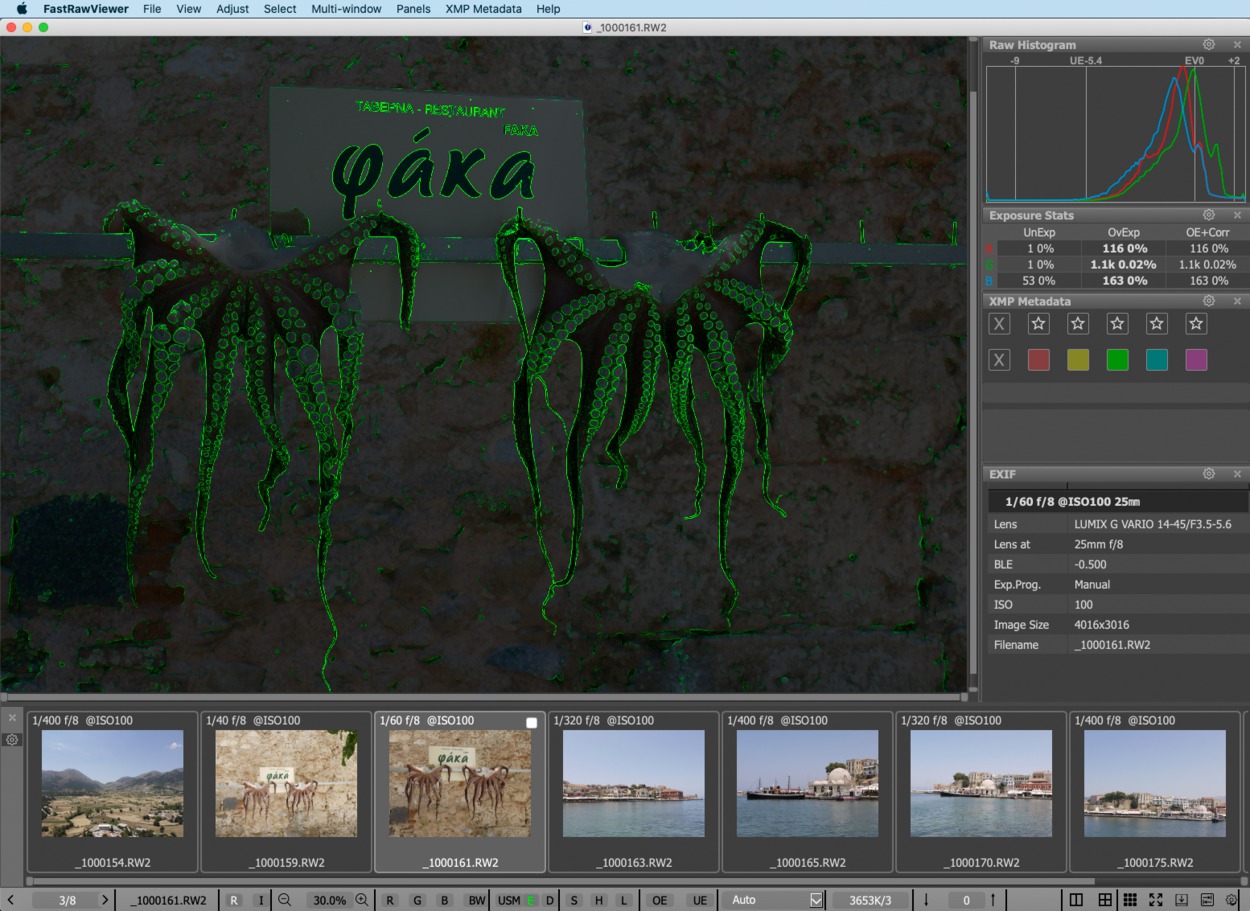Open the Multi-window menu

[346, 9]
